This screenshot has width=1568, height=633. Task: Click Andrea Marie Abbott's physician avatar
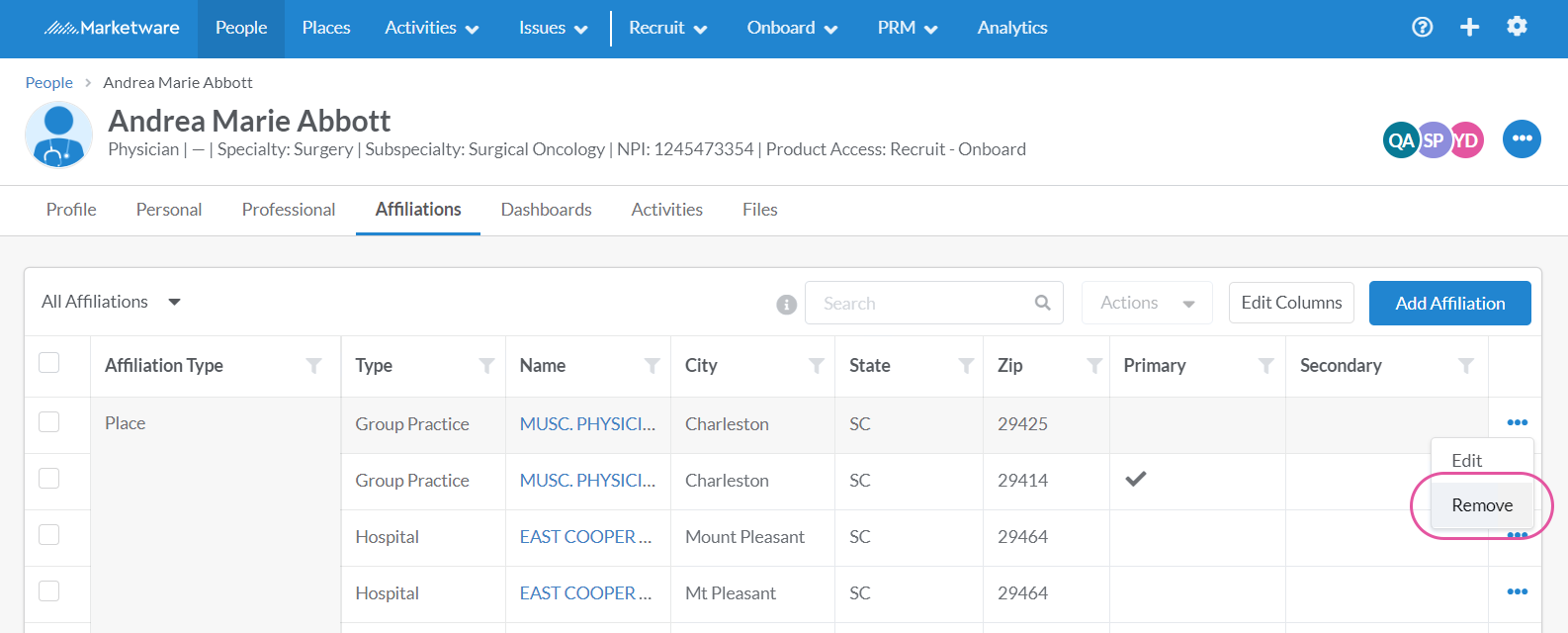coord(58,135)
